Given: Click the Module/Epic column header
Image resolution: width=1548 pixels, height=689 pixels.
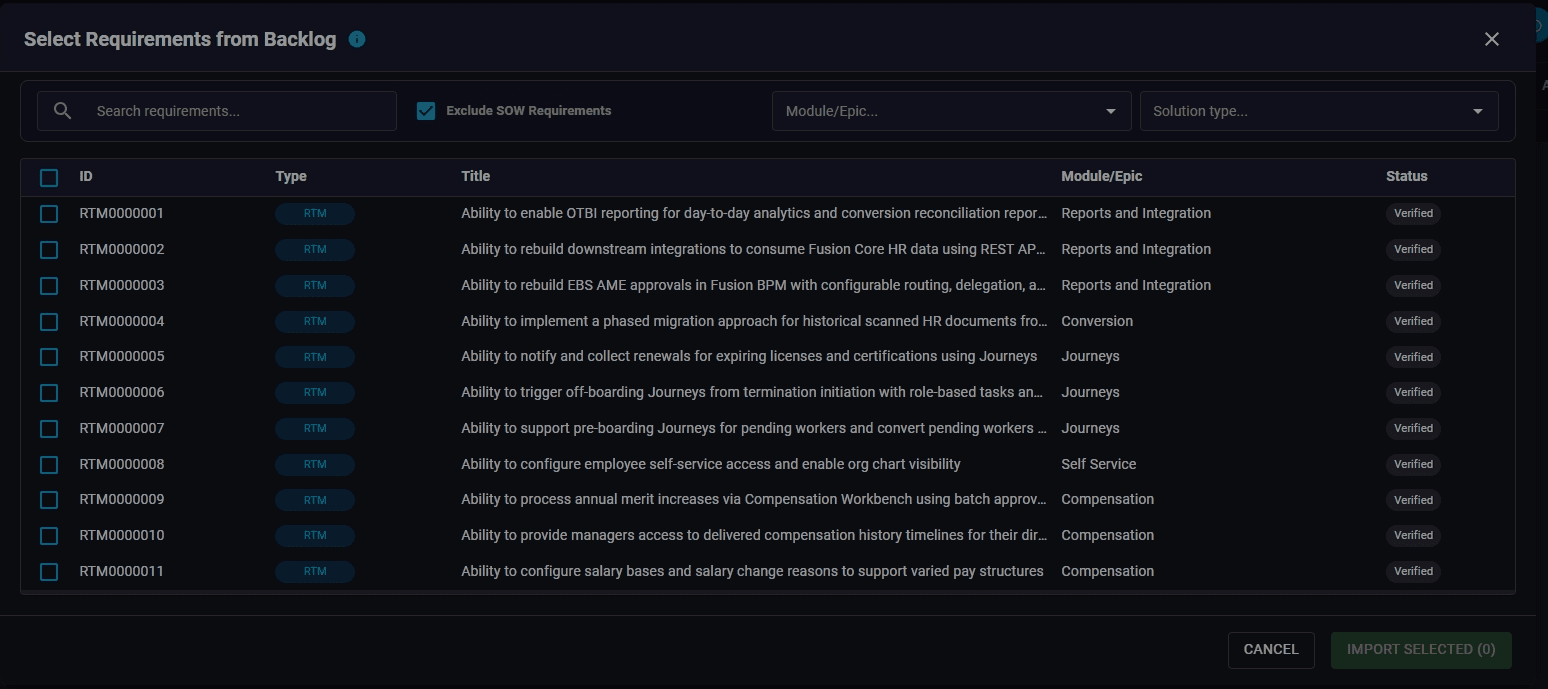Looking at the screenshot, I should coord(1102,176).
